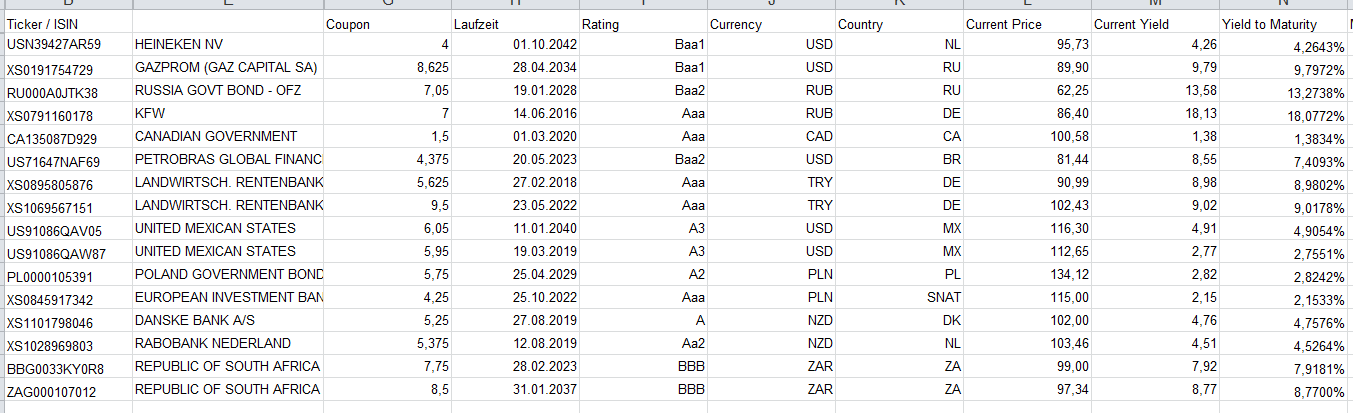Select the Laufzeit header cell
1353x413 pixels.
click(514, 23)
